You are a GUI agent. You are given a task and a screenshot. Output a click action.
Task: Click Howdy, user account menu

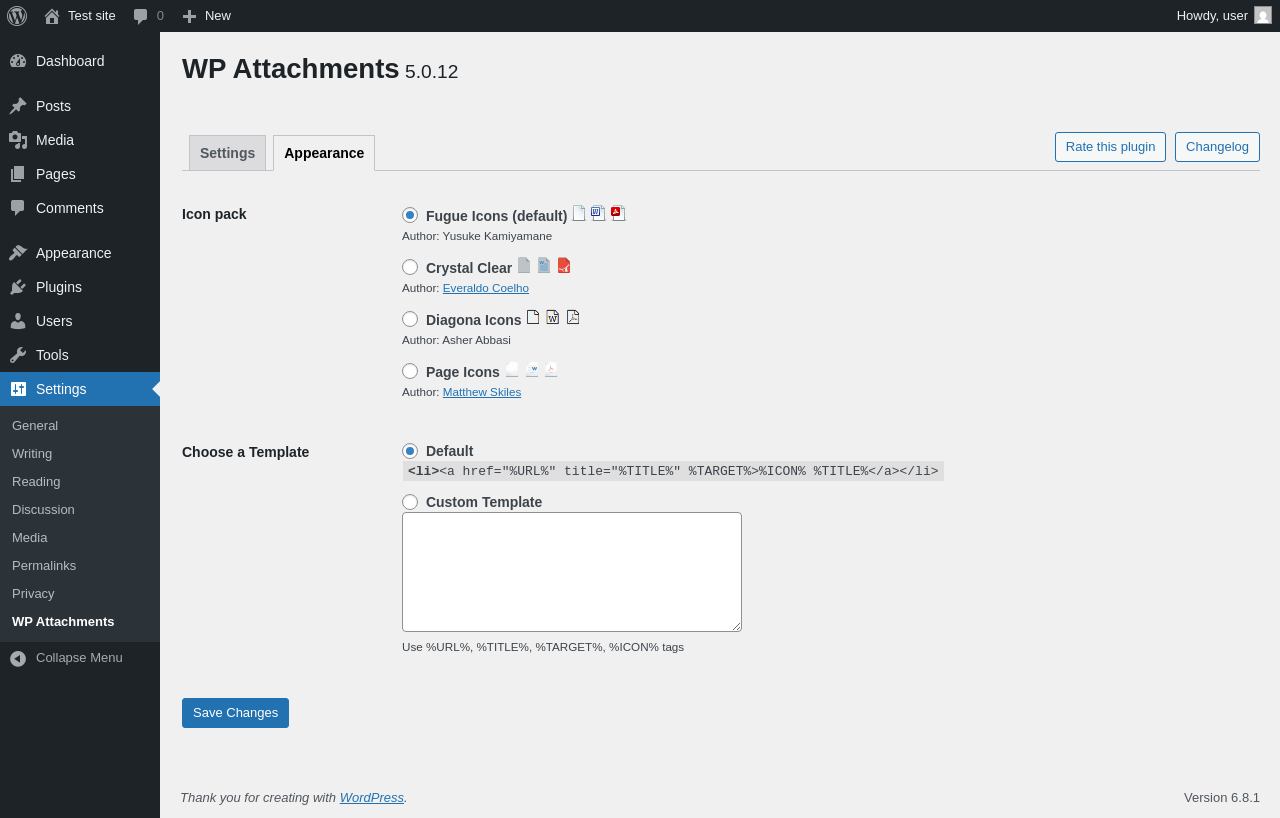point(1224,16)
